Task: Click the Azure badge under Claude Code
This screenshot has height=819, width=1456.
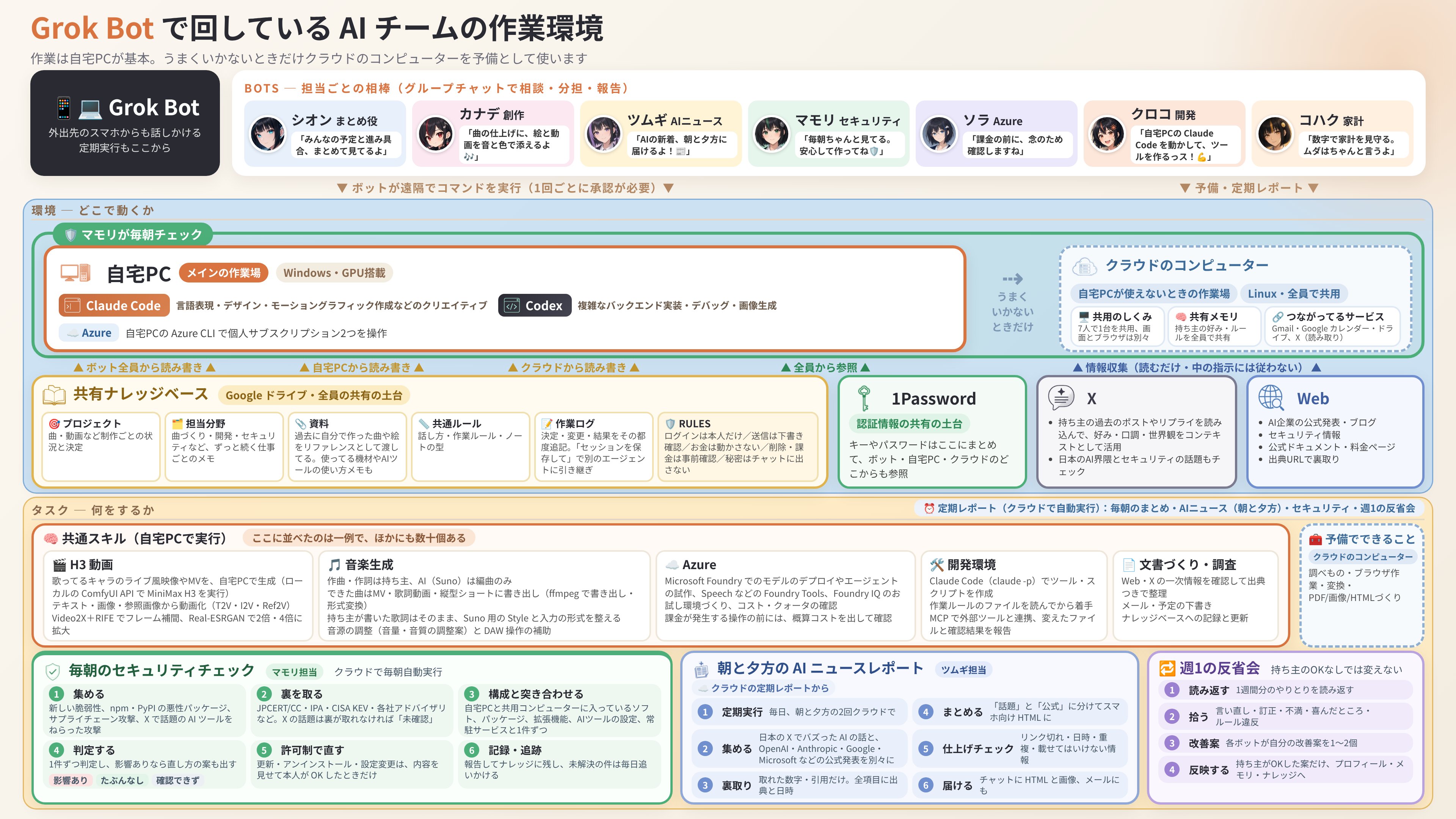Action: pos(89,333)
